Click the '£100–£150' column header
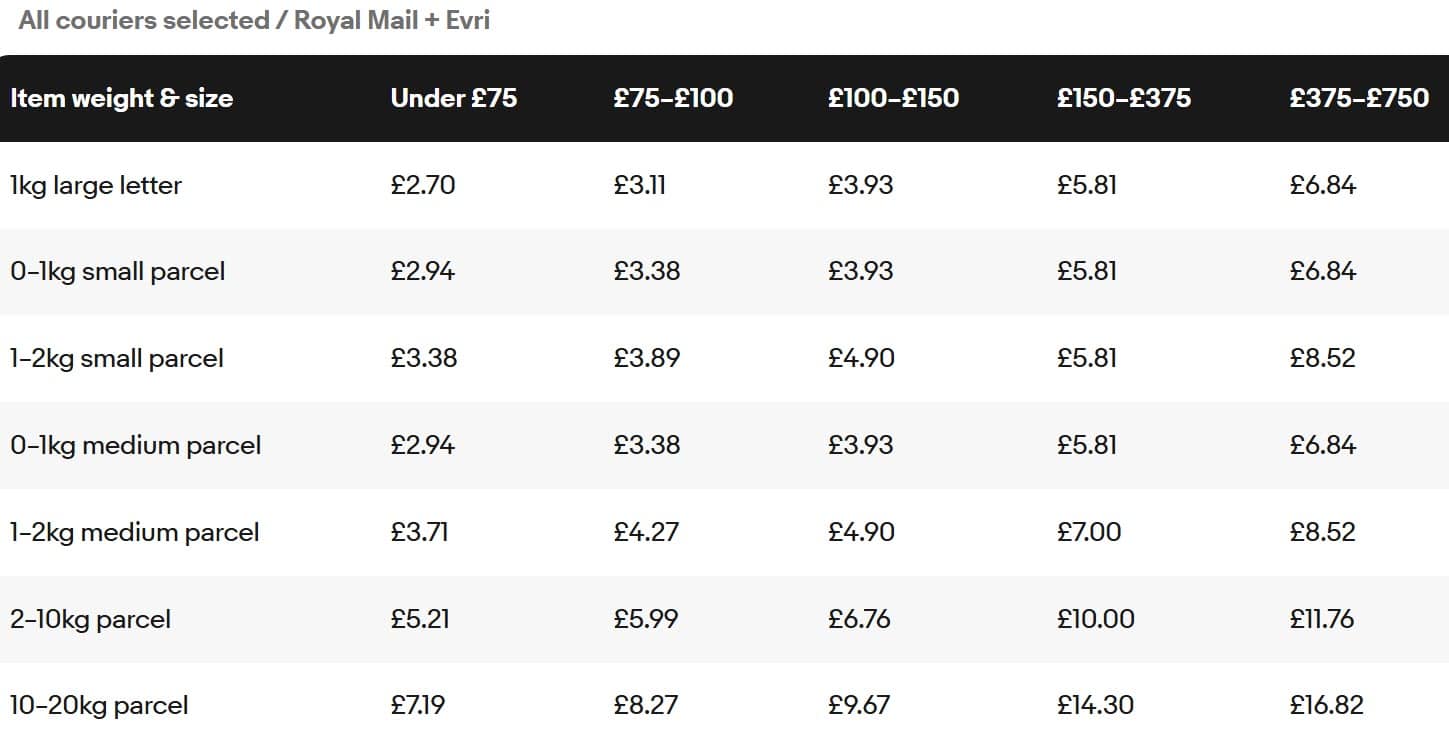This screenshot has width=1449, height=747. tap(893, 98)
